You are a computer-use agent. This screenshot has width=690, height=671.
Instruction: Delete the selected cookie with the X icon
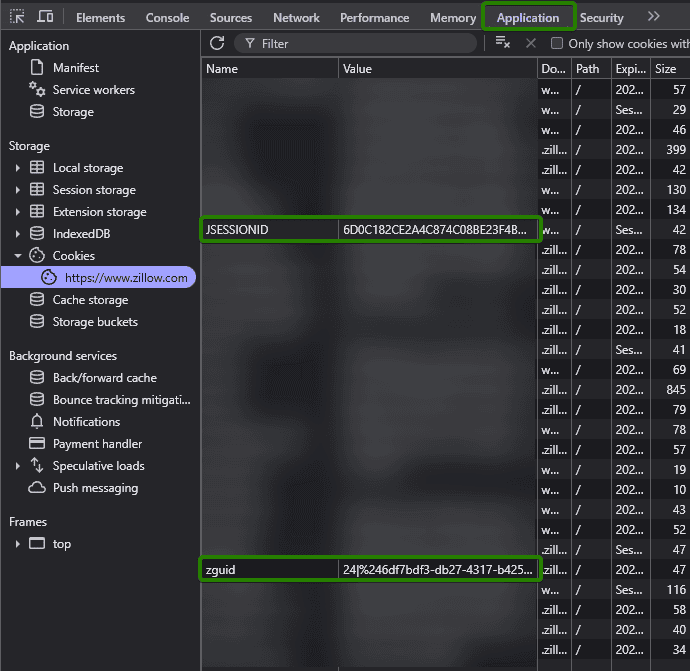(x=531, y=43)
